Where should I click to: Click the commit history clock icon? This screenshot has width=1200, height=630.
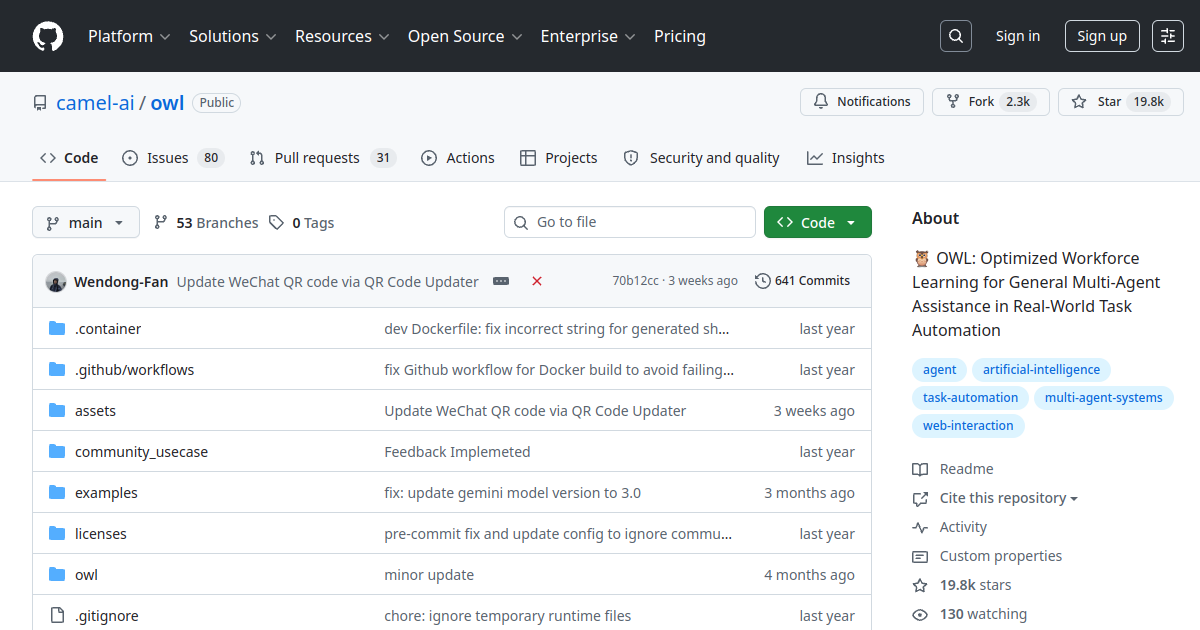pyautogui.click(x=763, y=281)
